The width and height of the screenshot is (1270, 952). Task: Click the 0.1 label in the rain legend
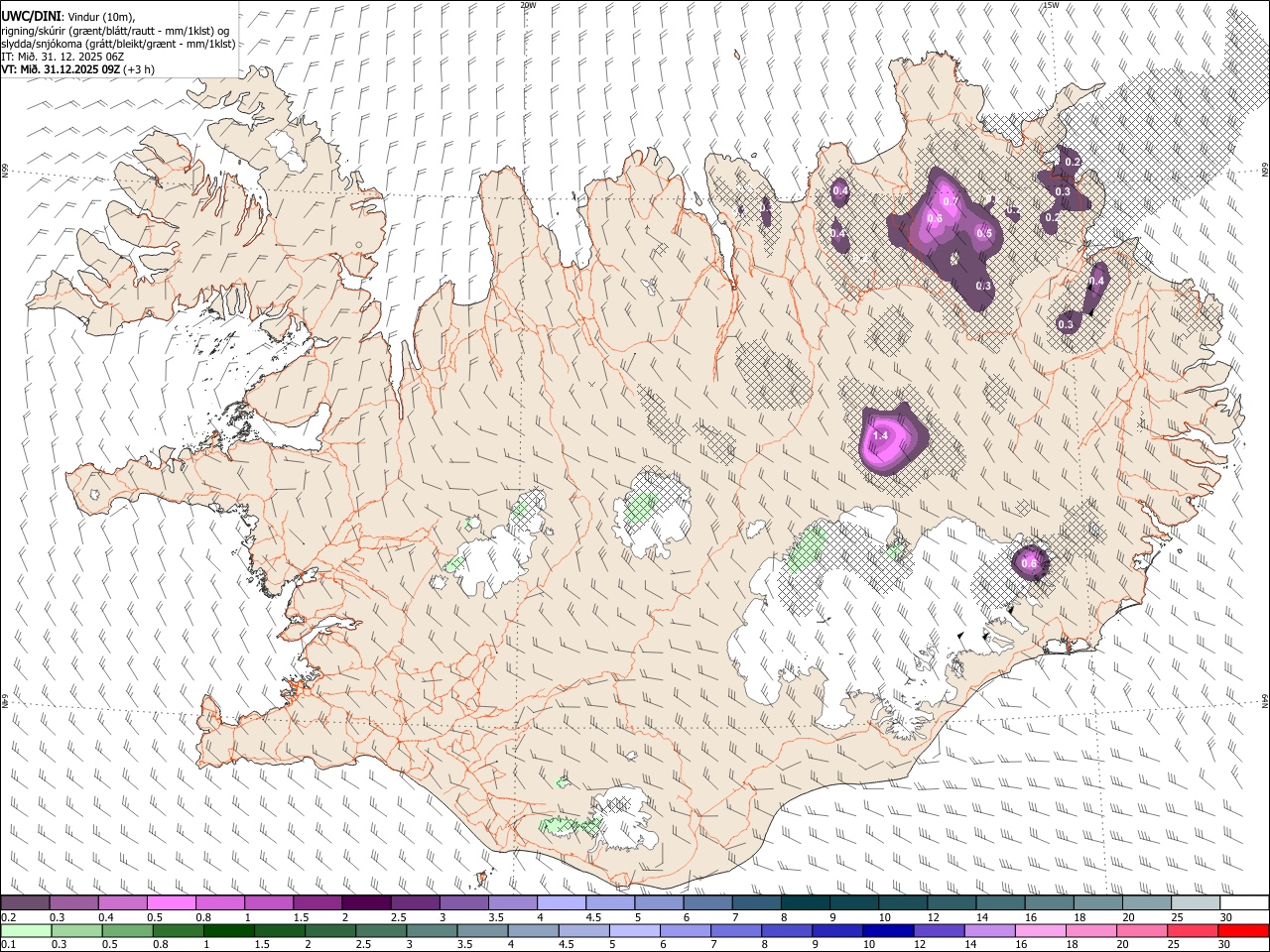tap(8, 945)
